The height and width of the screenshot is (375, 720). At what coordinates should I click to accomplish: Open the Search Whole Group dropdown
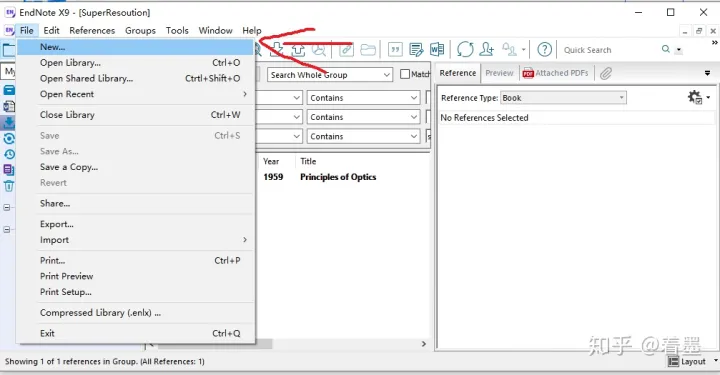click(330, 75)
